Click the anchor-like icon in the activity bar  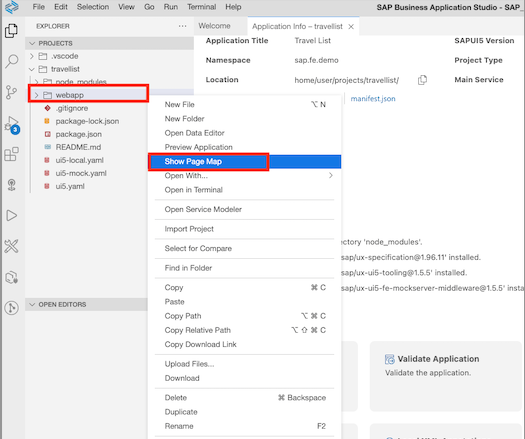(x=11, y=185)
